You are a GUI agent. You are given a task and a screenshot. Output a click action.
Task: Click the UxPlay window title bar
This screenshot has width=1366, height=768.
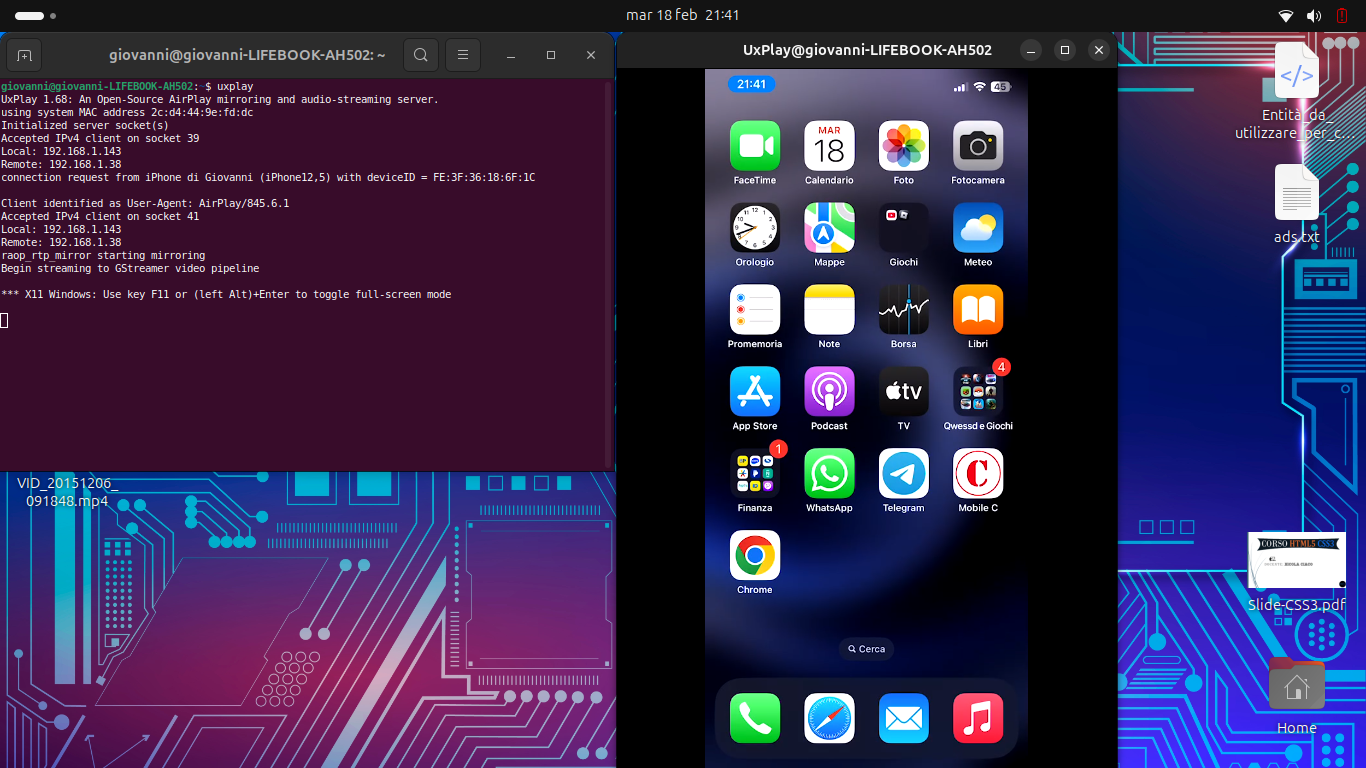[x=867, y=50]
